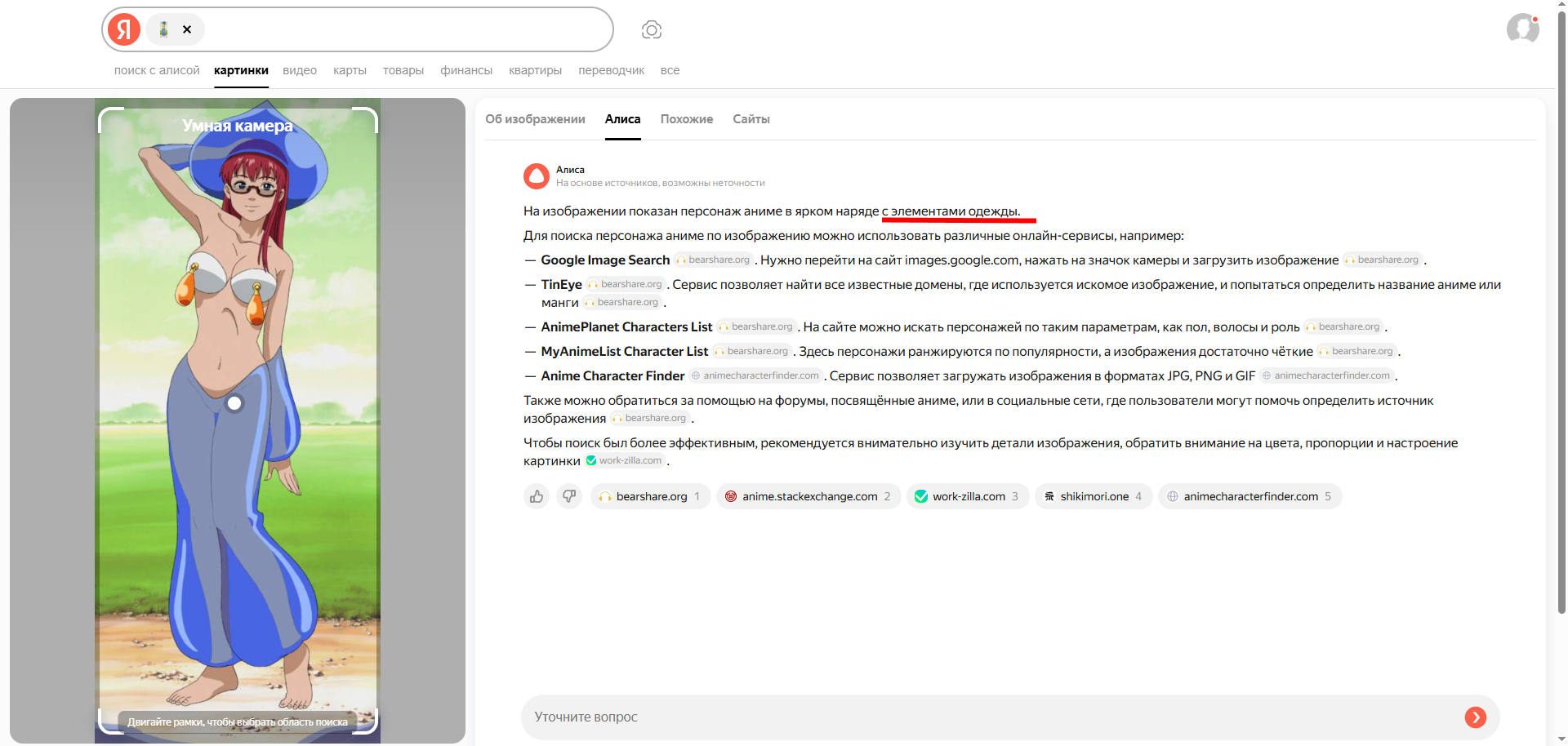The height and width of the screenshot is (746, 1568).
Task: Open anime.stackexchange.com source chip
Action: tap(808, 496)
